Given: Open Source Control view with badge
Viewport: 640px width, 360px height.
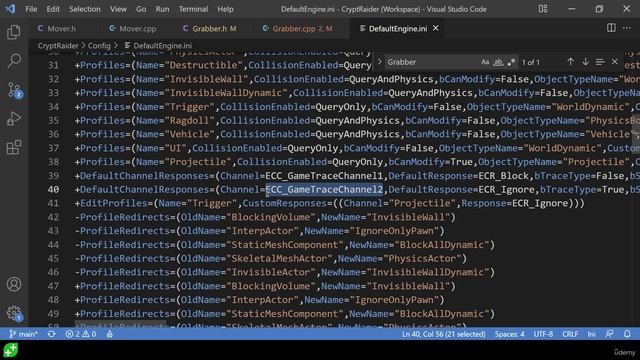Looking at the screenshot, I should tap(14, 90).
